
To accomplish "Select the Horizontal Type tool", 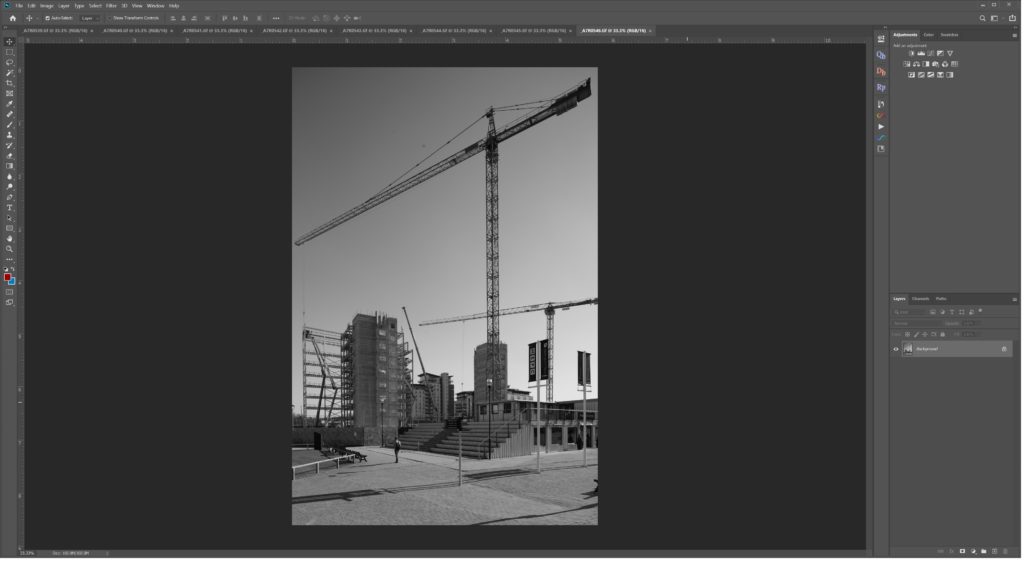I will tap(10, 208).
